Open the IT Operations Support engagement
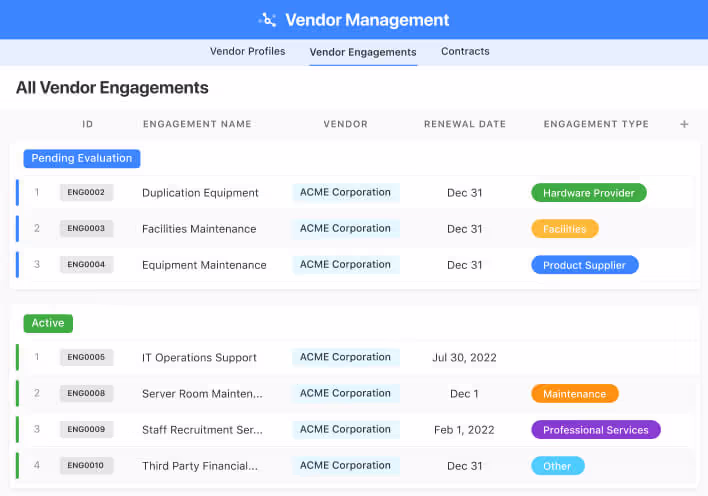The width and height of the screenshot is (708, 496). (199, 358)
